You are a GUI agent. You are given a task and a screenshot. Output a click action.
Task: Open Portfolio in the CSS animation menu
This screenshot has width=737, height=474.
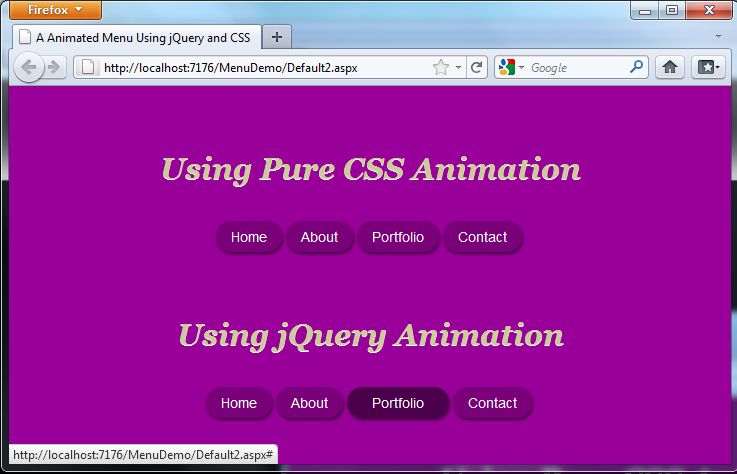click(398, 237)
